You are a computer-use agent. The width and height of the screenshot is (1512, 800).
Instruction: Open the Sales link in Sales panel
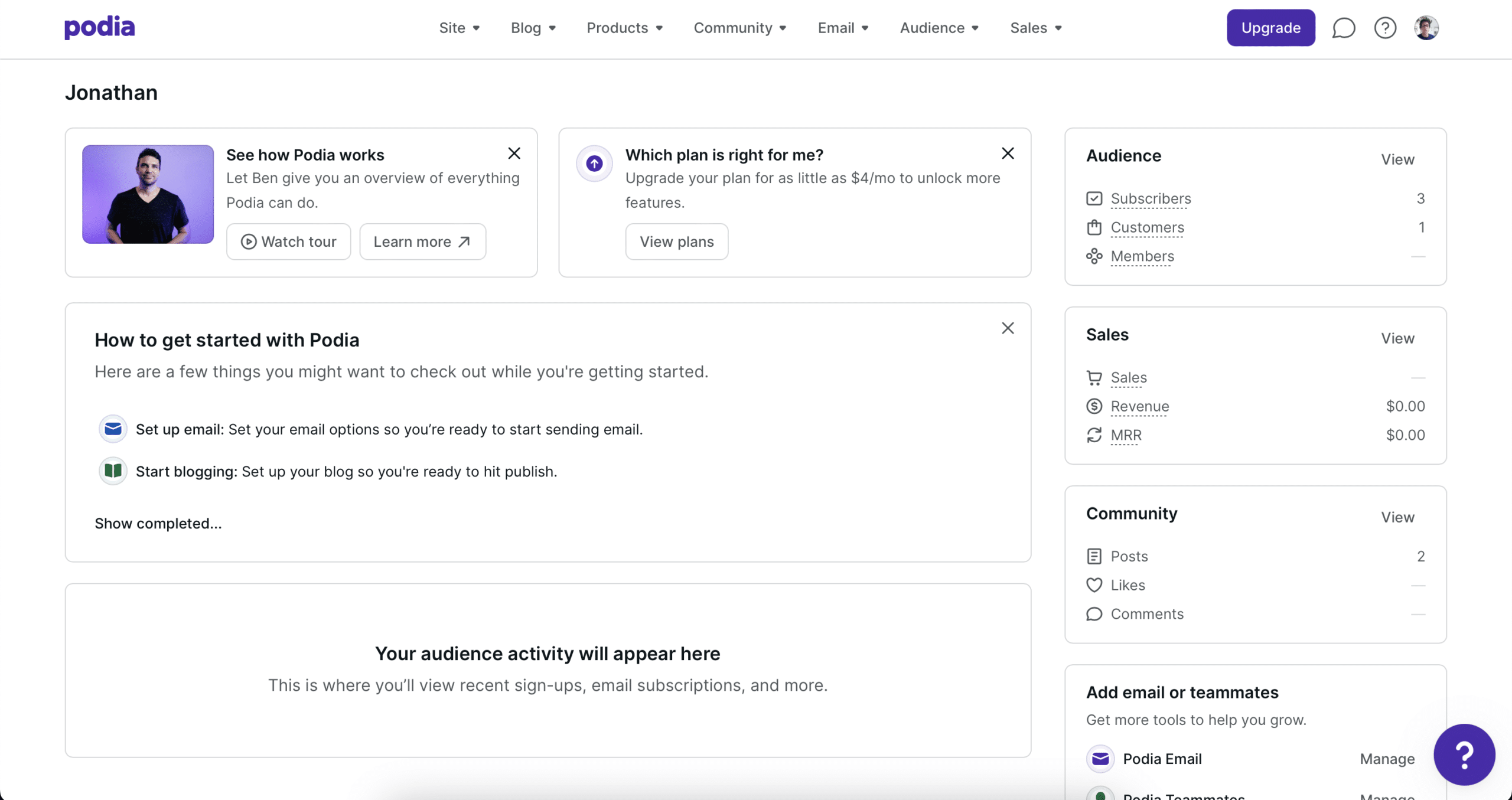[1129, 377]
